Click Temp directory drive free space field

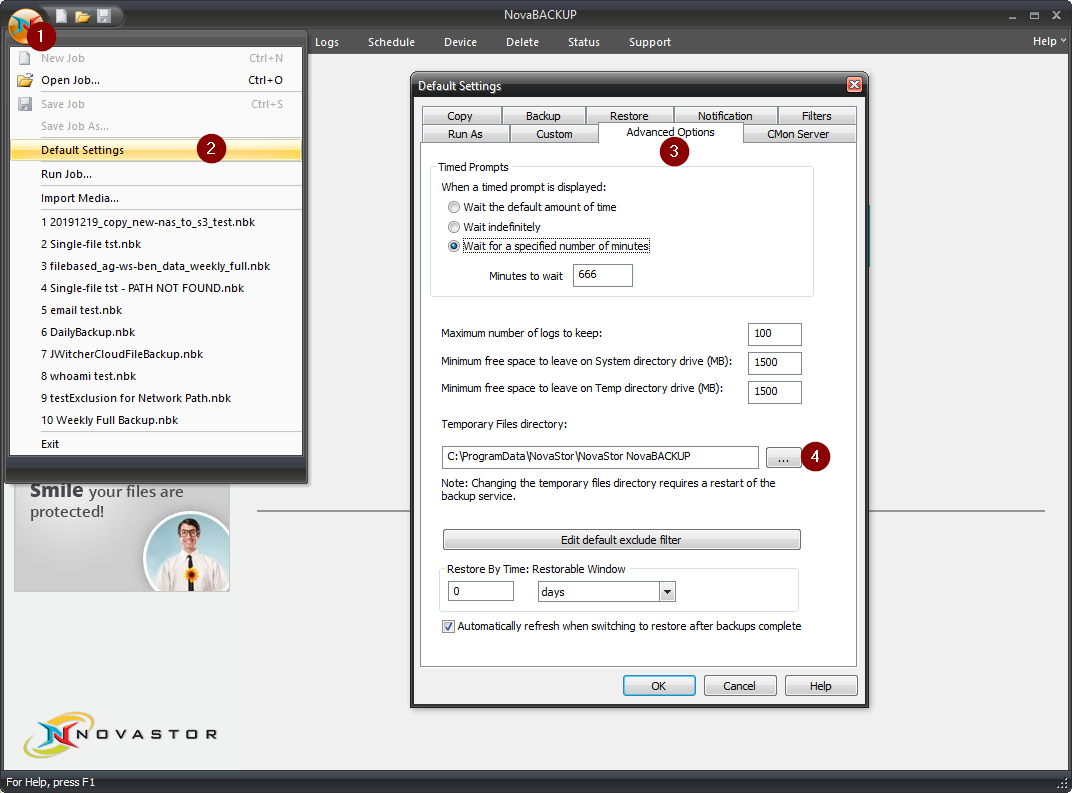(x=775, y=392)
